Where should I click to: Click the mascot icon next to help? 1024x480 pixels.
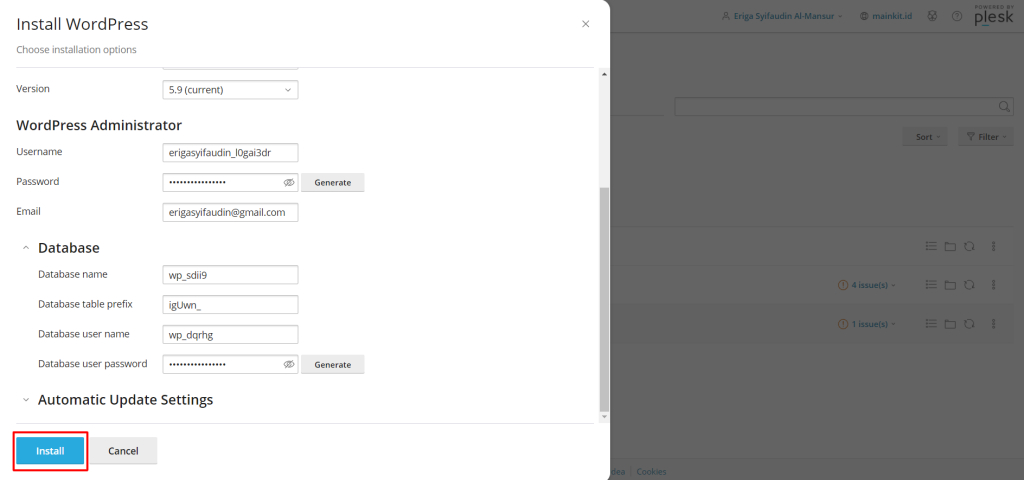click(x=932, y=16)
